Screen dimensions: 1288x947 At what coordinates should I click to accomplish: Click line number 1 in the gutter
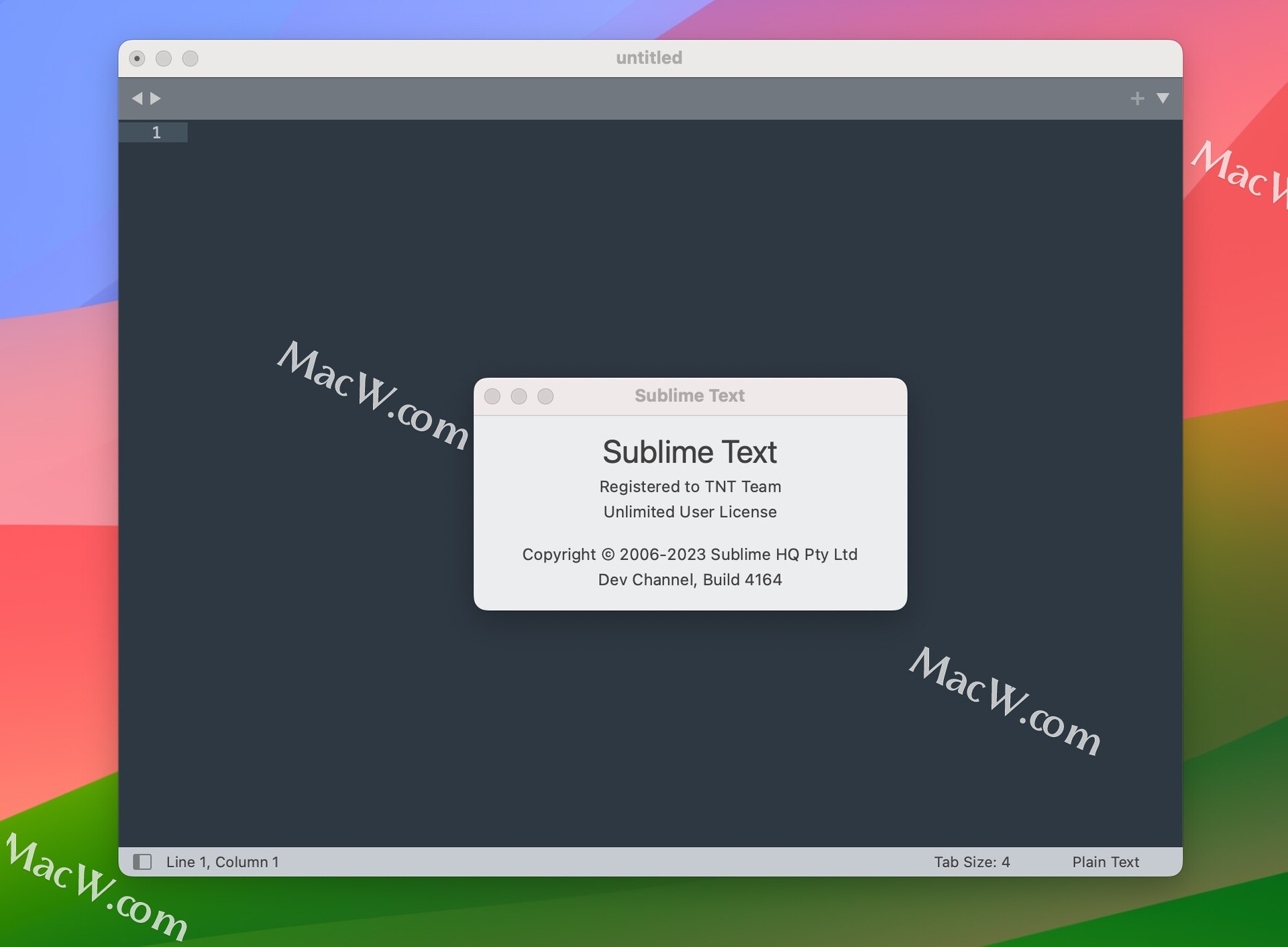(156, 133)
